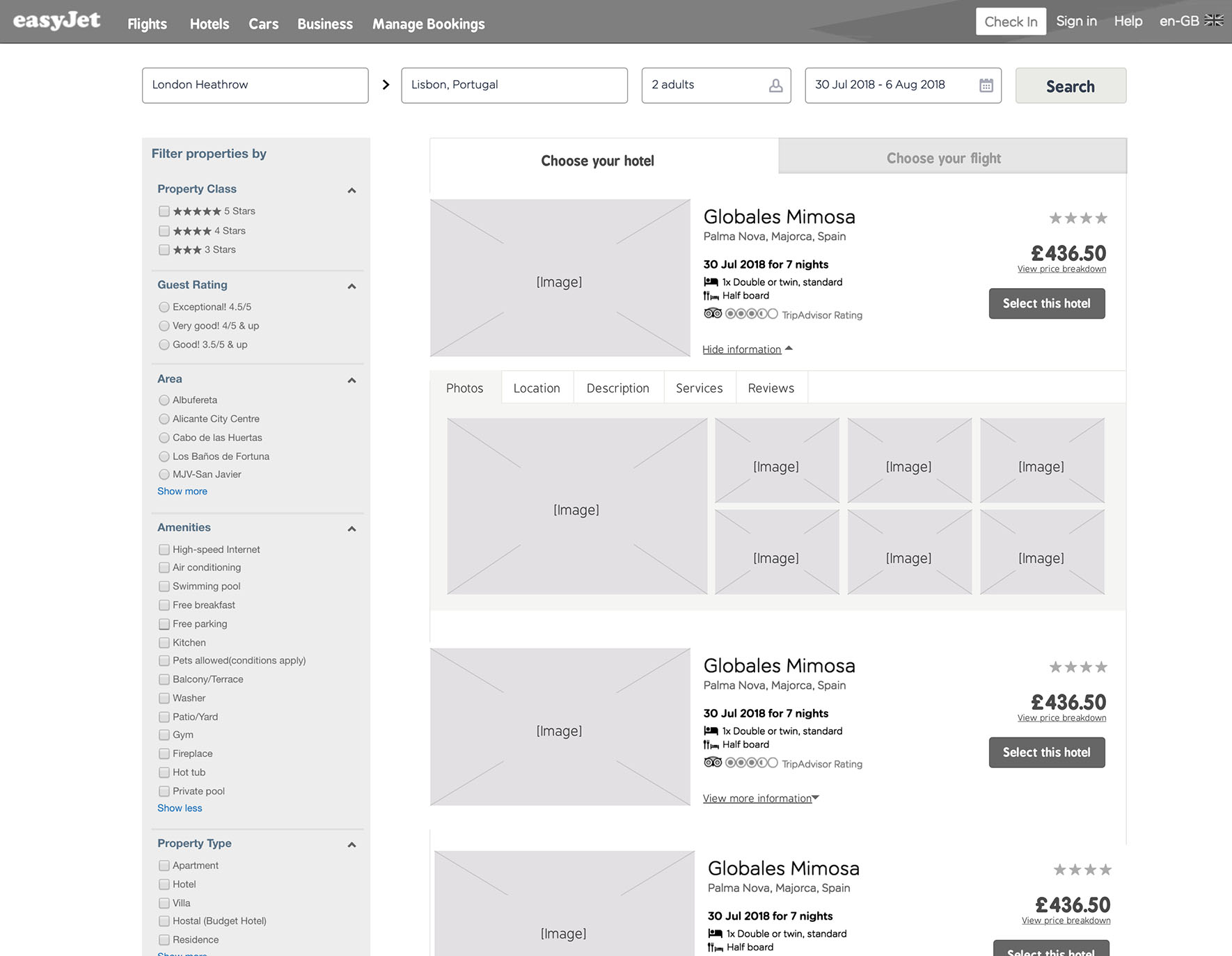Click the bed icon on second hotel listing
The width and height of the screenshot is (1232, 956).
[711, 731]
